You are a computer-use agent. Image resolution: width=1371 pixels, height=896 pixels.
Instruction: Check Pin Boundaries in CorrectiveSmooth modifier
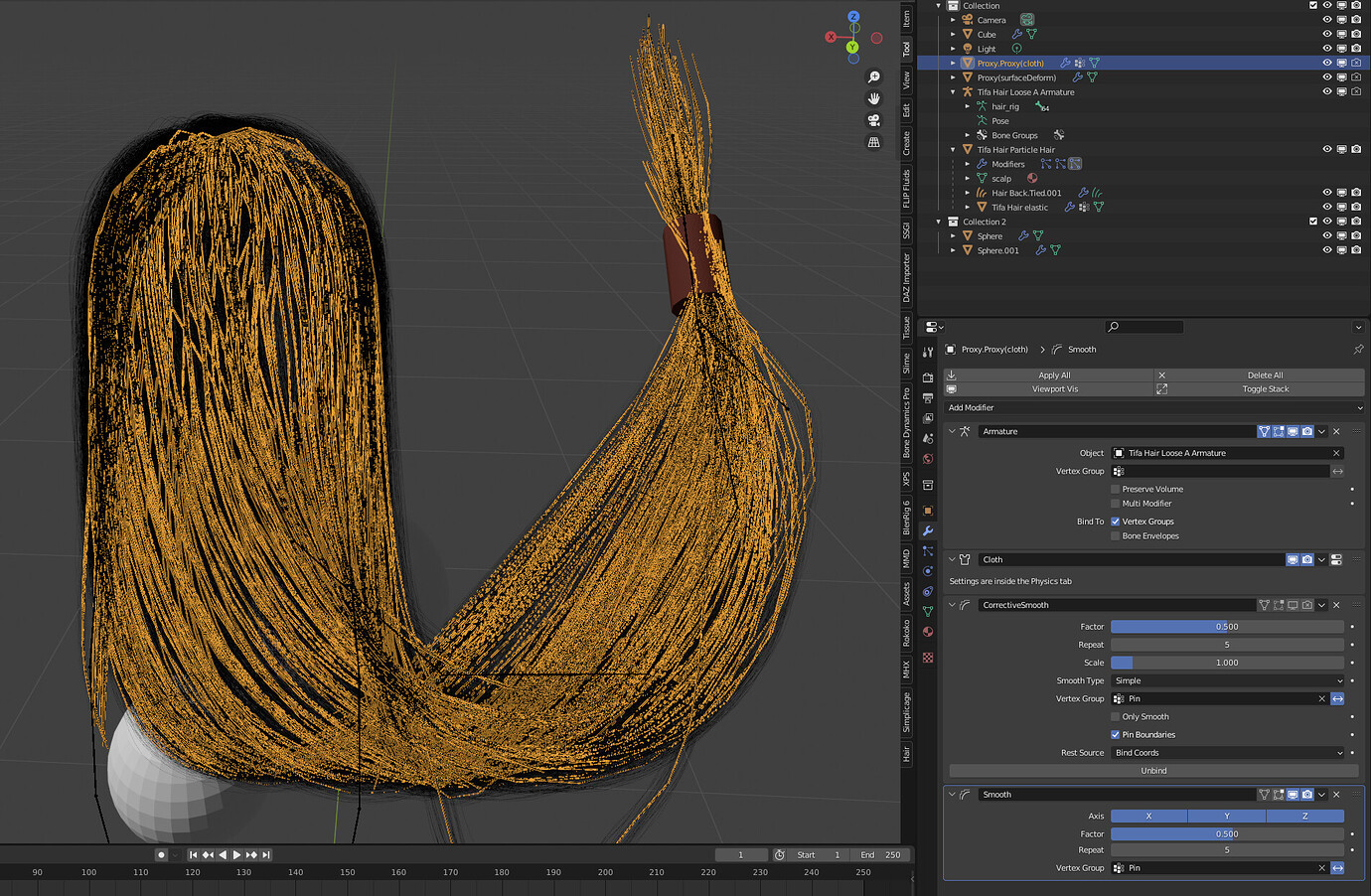click(1115, 734)
